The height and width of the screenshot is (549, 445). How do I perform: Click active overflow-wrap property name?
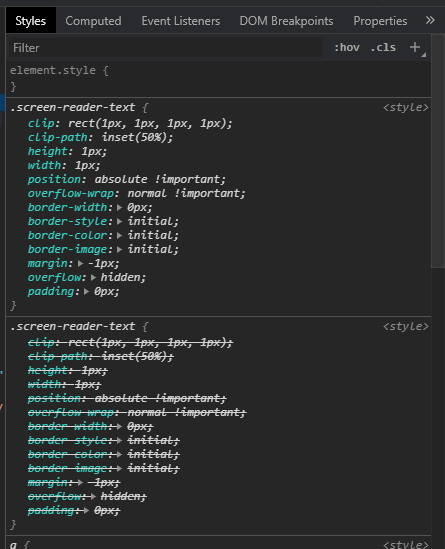71,193
